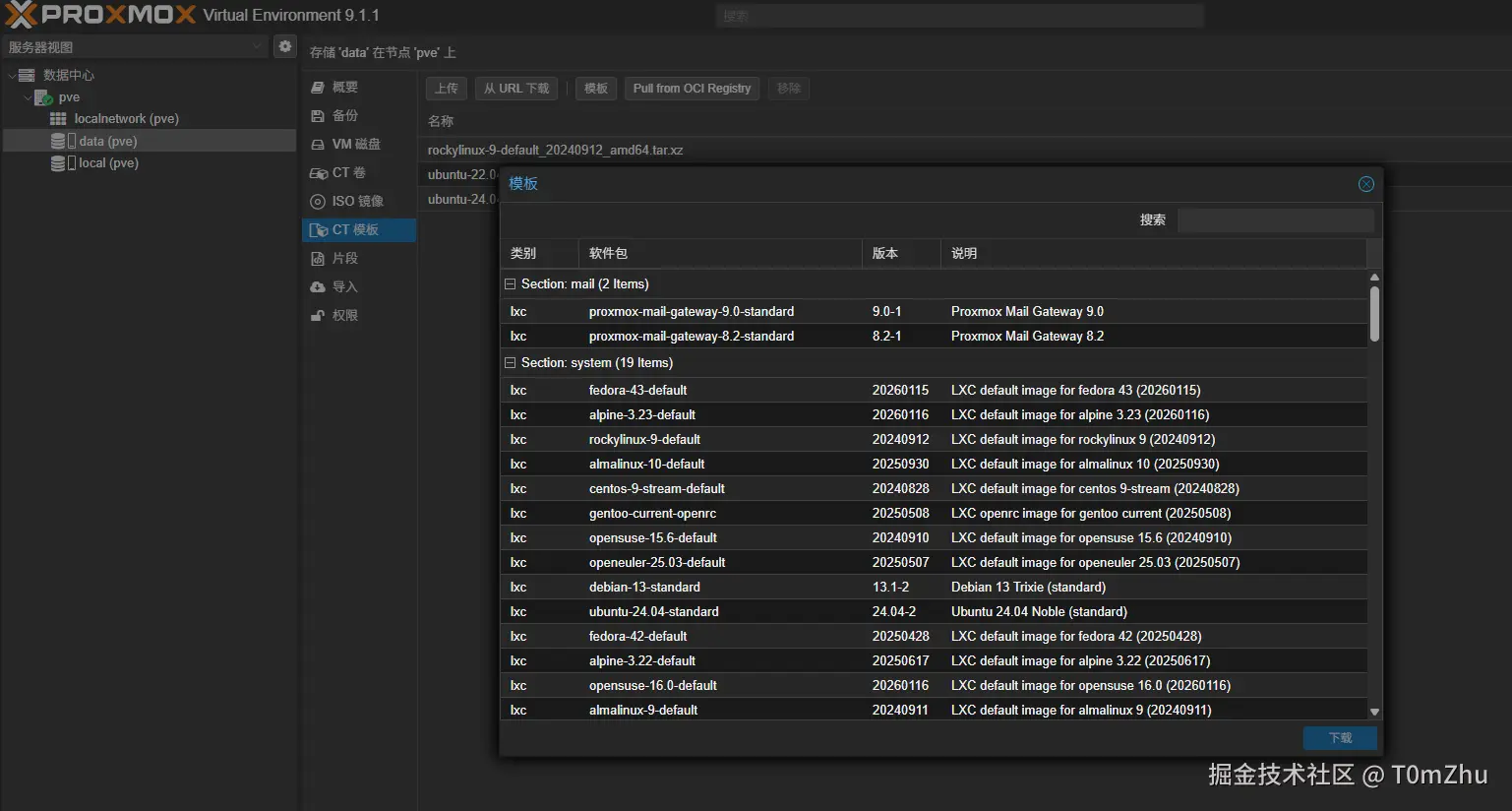Viewport: 1512px width, 811px height.
Task: Select data (pve) storage in tree
Action: click(x=149, y=141)
